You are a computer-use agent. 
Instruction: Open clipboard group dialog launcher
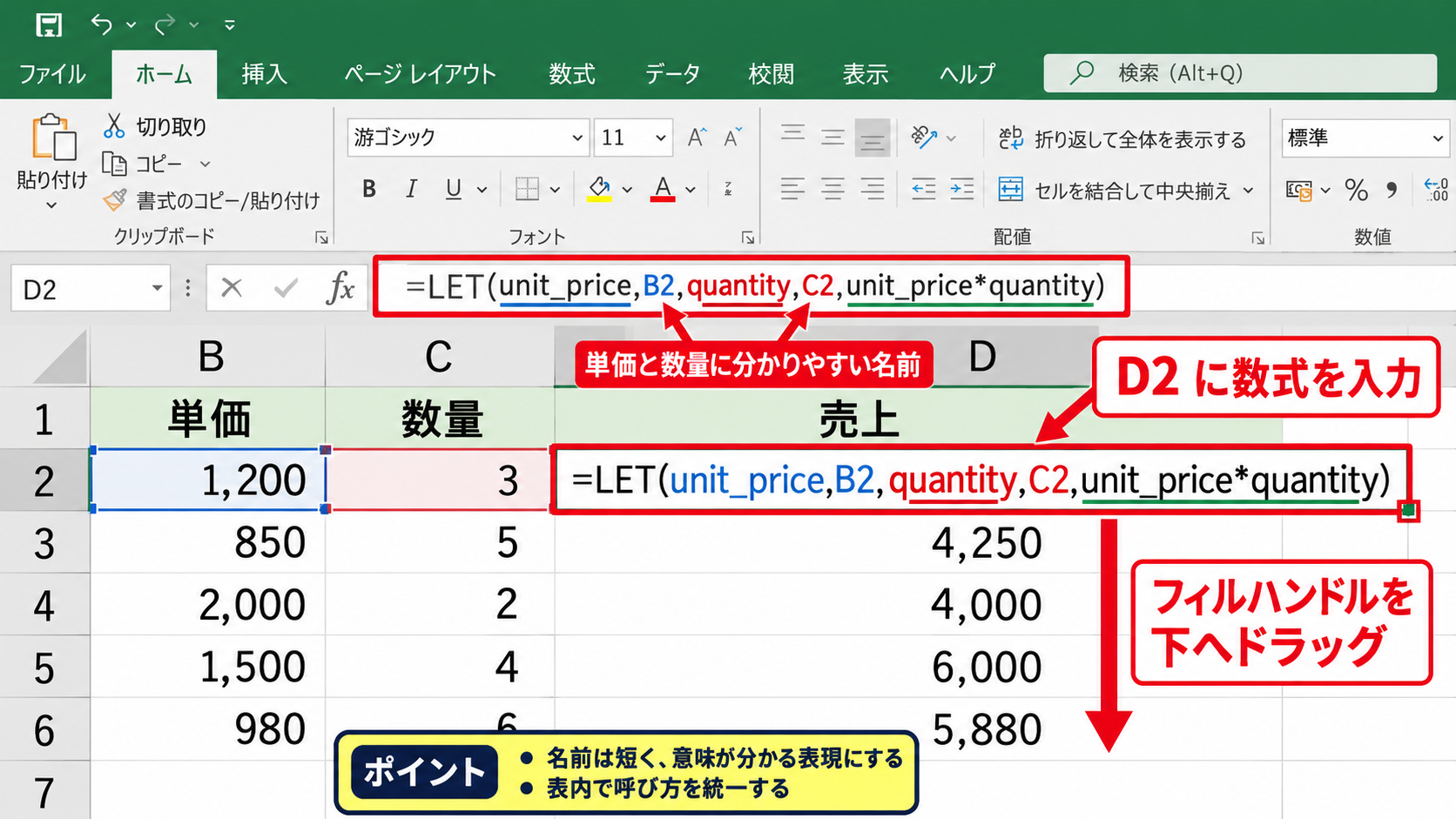321,238
